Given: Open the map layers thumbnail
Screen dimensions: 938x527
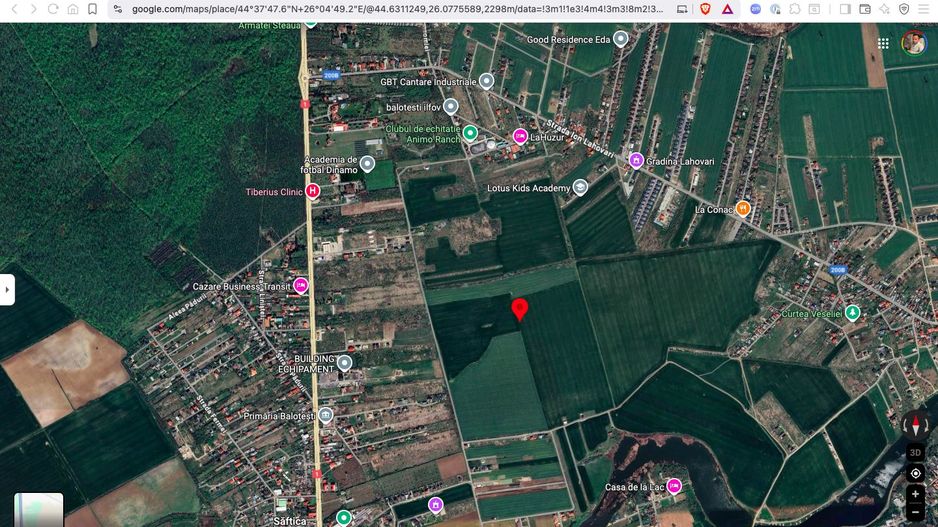Looking at the screenshot, I should pos(38,510).
